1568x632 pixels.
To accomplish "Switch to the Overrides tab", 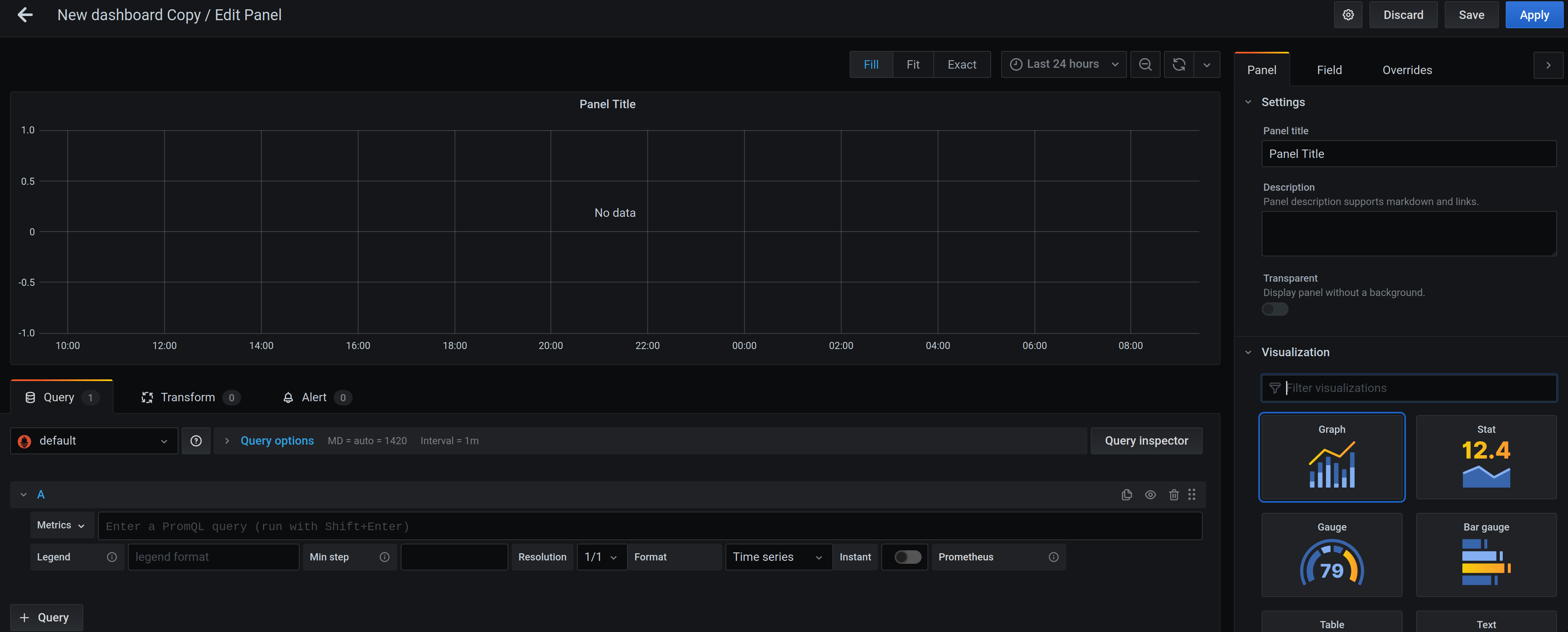I will [x=1407, y=70].
